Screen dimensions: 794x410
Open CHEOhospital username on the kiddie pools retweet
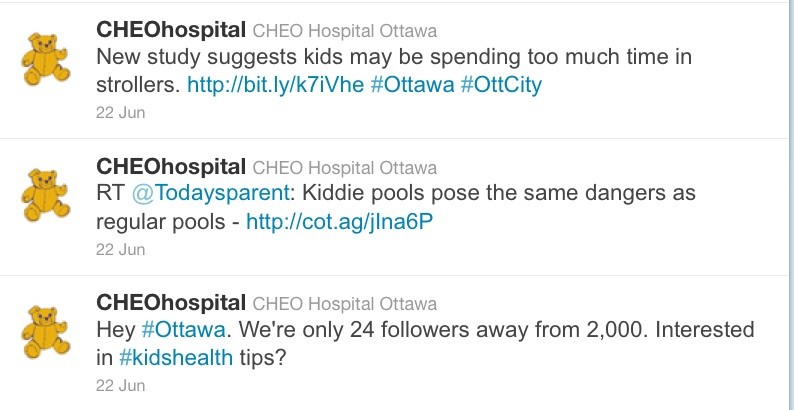[x=171, y=165]
